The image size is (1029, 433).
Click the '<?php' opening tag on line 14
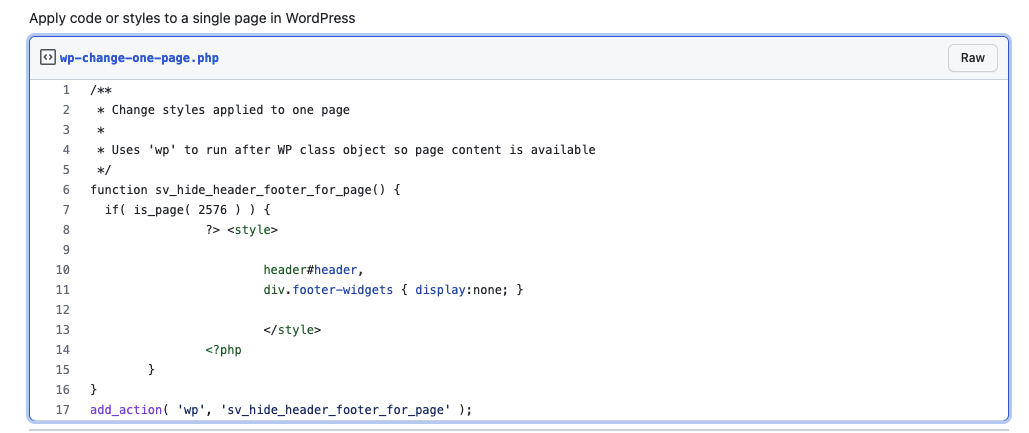223,350
